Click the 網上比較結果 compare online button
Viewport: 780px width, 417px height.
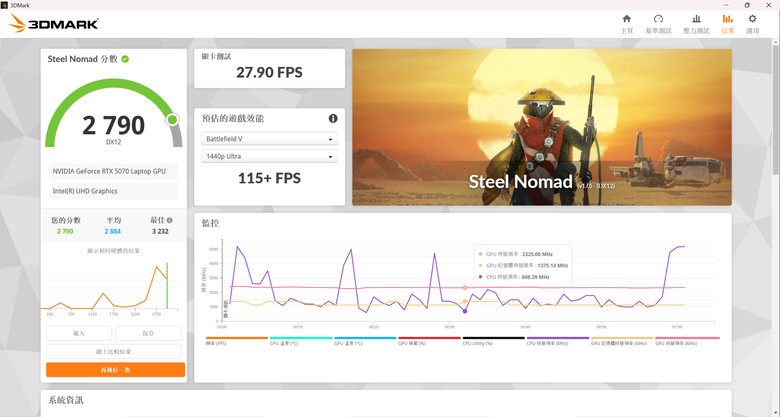coord(113,351)
